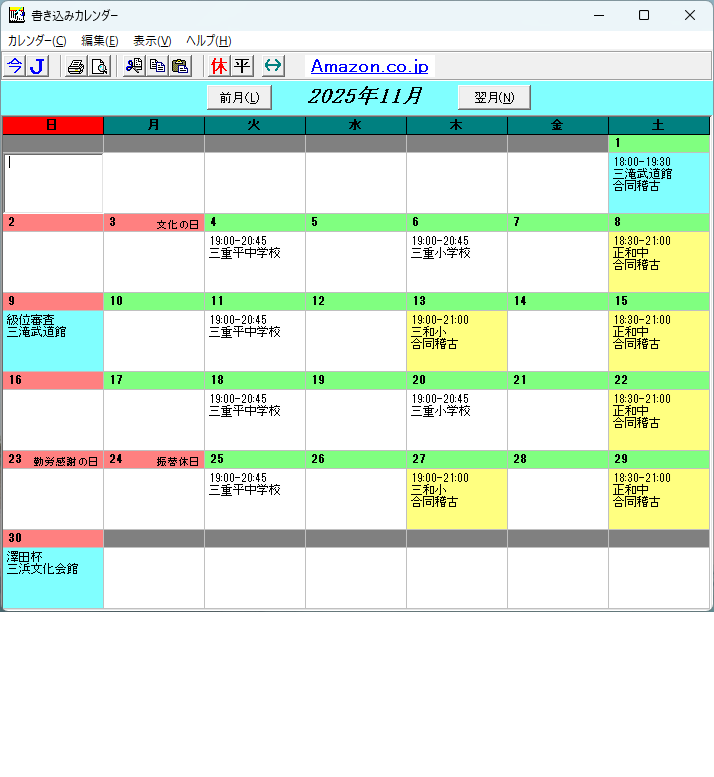Open the Amazon.co.jp link
Image resolution: width=714 pixels, height=777 pixels.
pyautogui.click(x=369, y=66)
